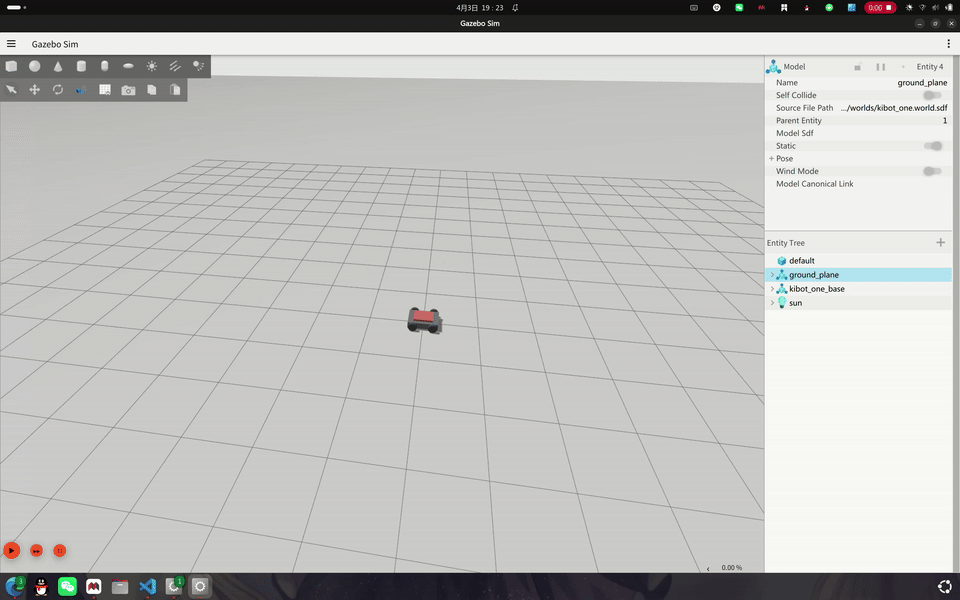Toggle the Self Collide switch
960x600 pixels.
coord(932,95)
